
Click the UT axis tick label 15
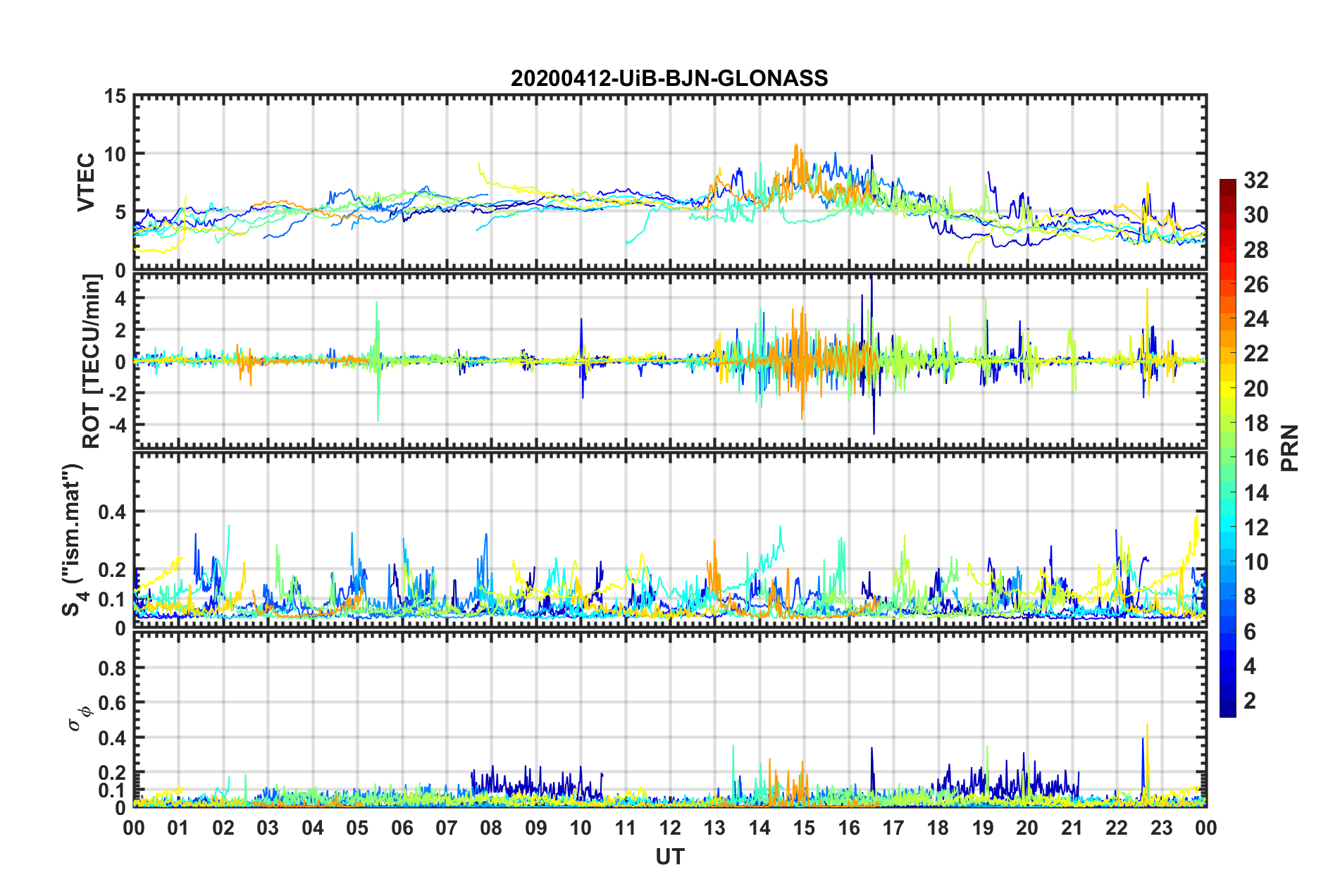804,828
